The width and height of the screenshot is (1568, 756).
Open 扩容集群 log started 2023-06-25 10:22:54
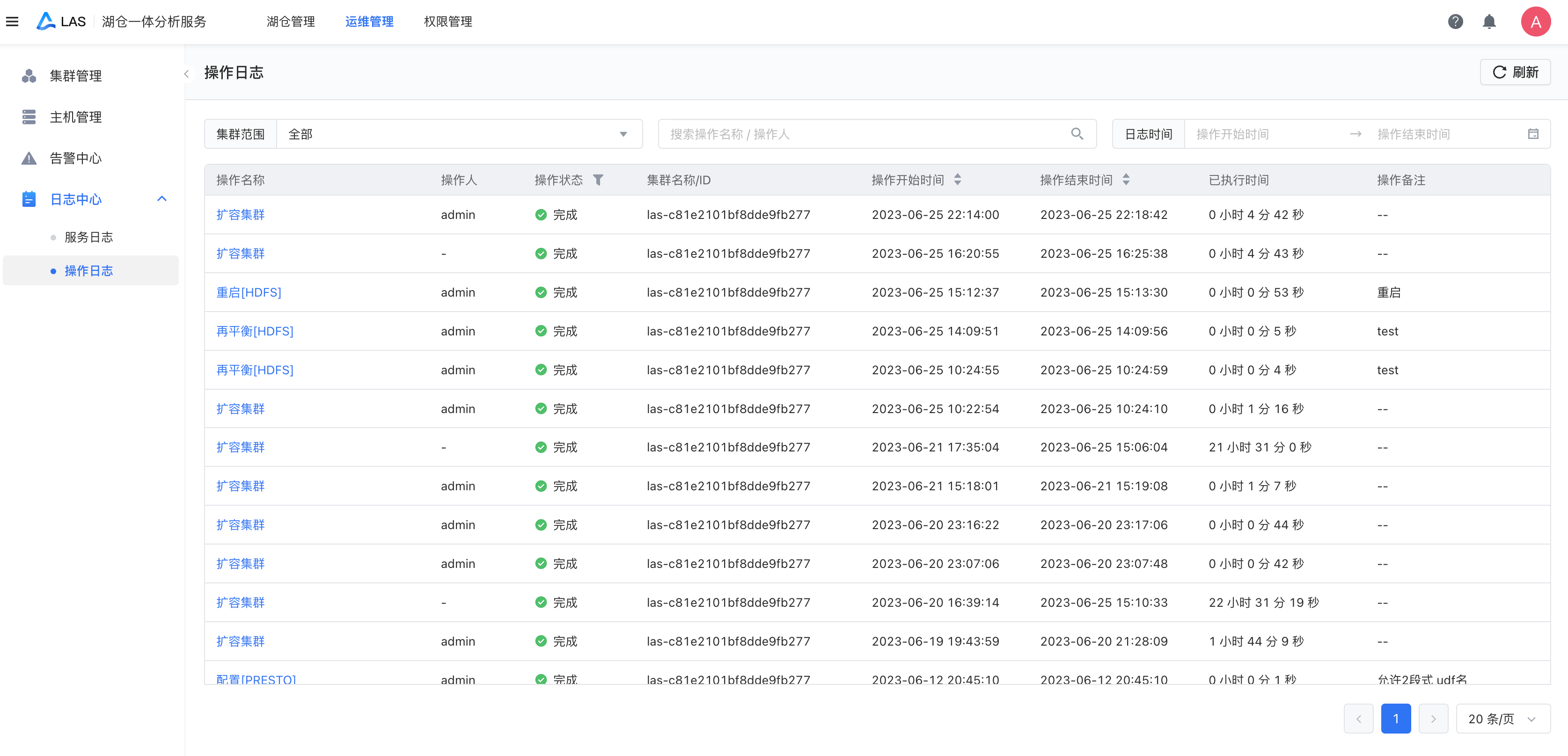(x=241, y=409)
